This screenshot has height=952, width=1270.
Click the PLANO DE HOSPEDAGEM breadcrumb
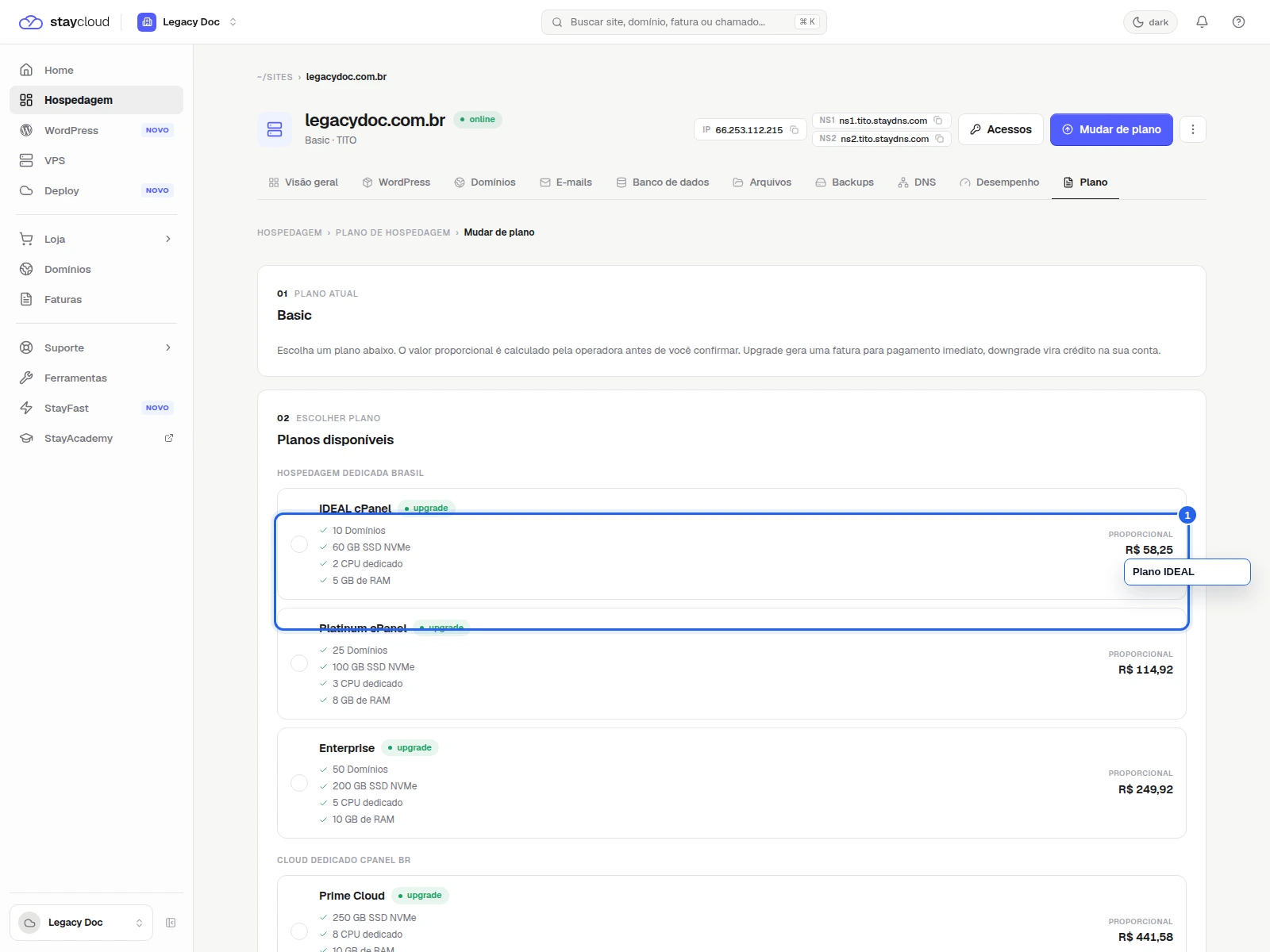(393, 232)
